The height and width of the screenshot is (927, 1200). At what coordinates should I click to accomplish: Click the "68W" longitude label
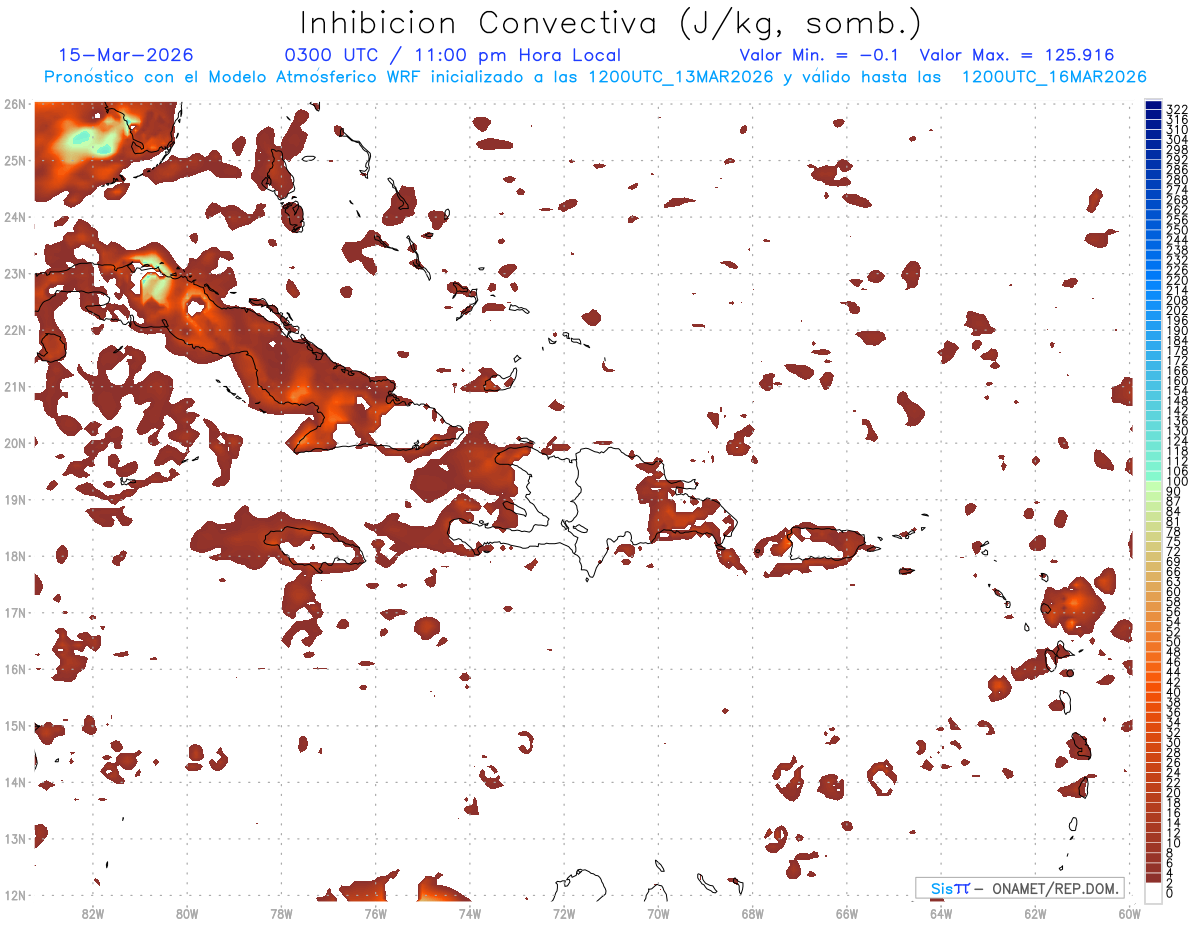[752, 913]
